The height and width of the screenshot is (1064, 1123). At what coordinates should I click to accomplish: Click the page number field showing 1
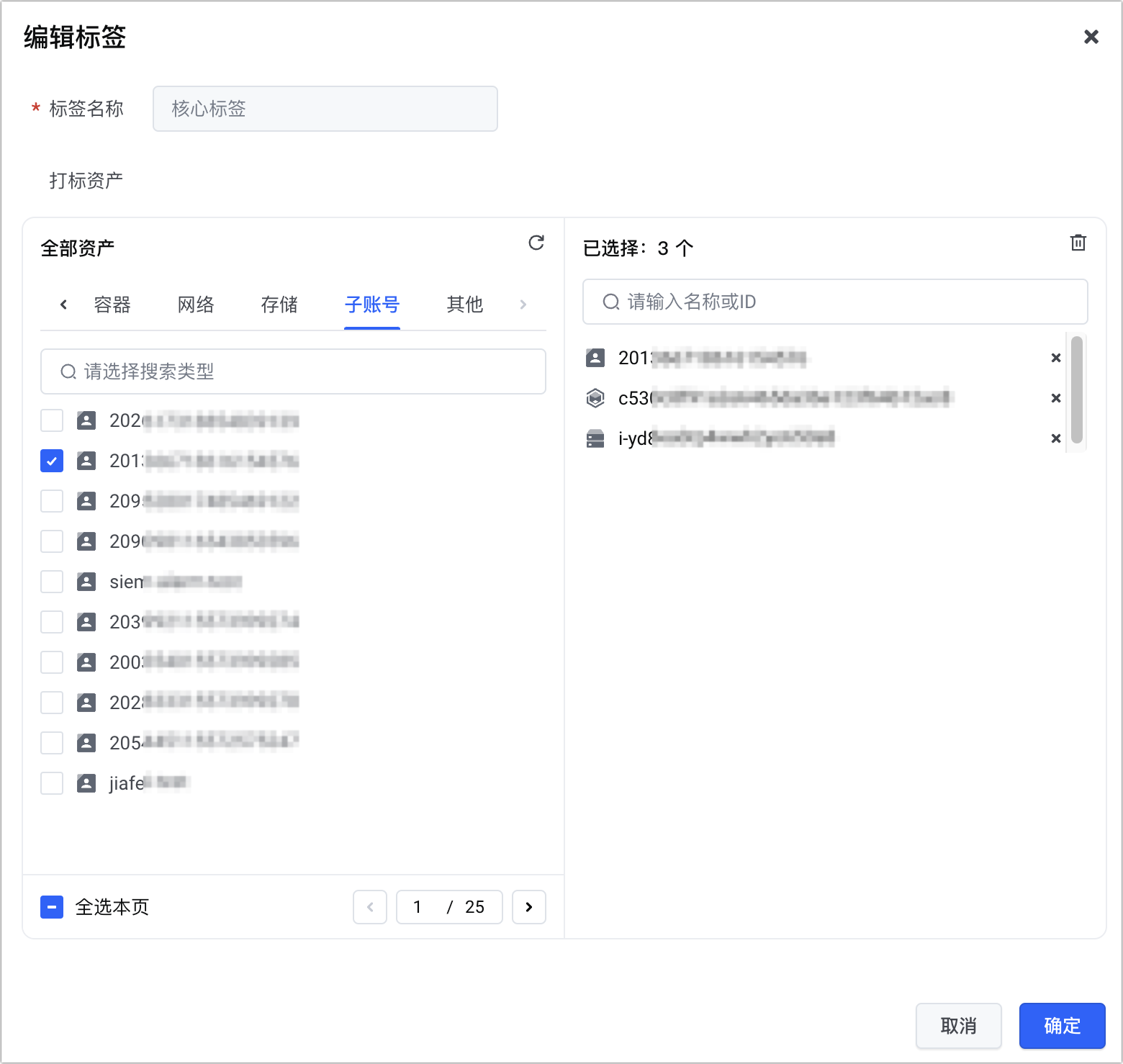[x=418, y=907]
